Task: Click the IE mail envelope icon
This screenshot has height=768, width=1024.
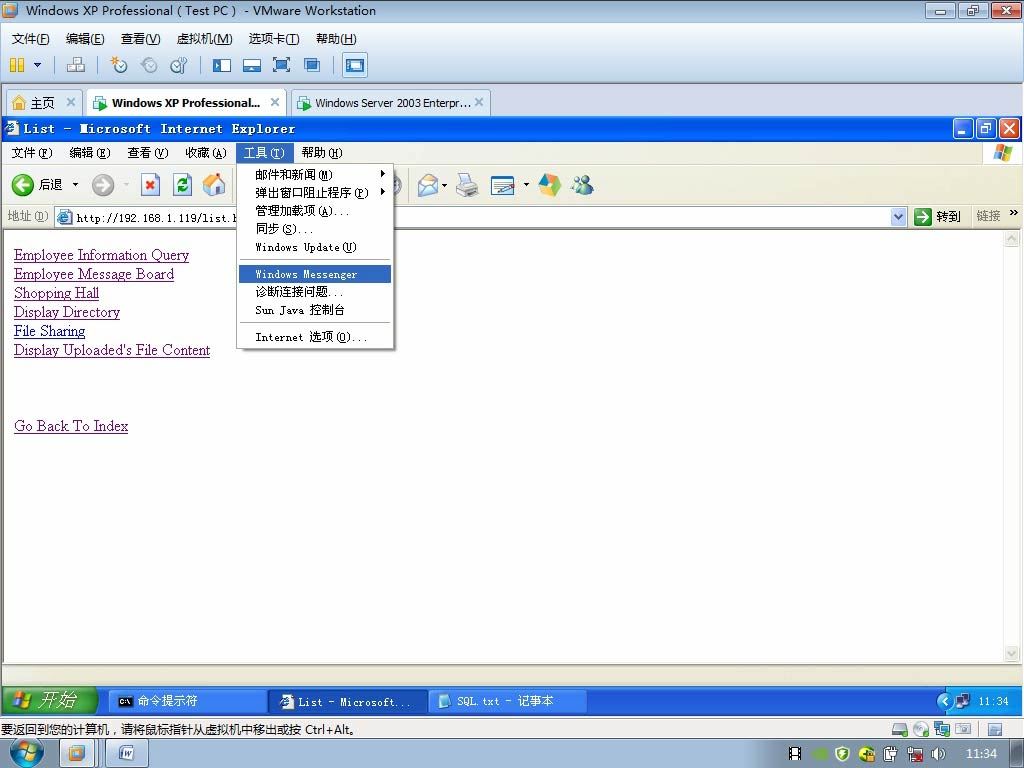Action: coord(428,185)
